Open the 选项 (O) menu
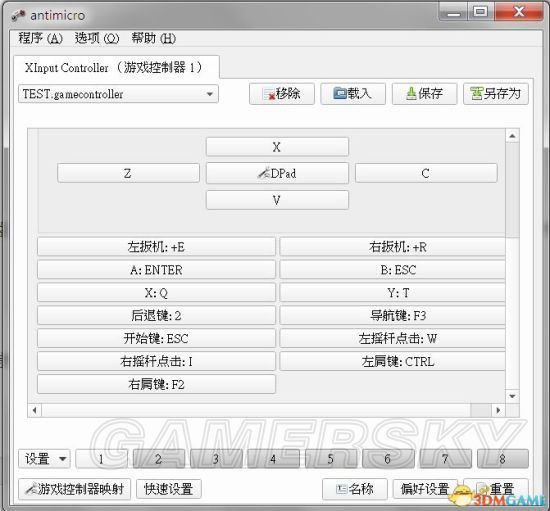The height and width of the screenshot is (511, 550). tap(97, 38)
